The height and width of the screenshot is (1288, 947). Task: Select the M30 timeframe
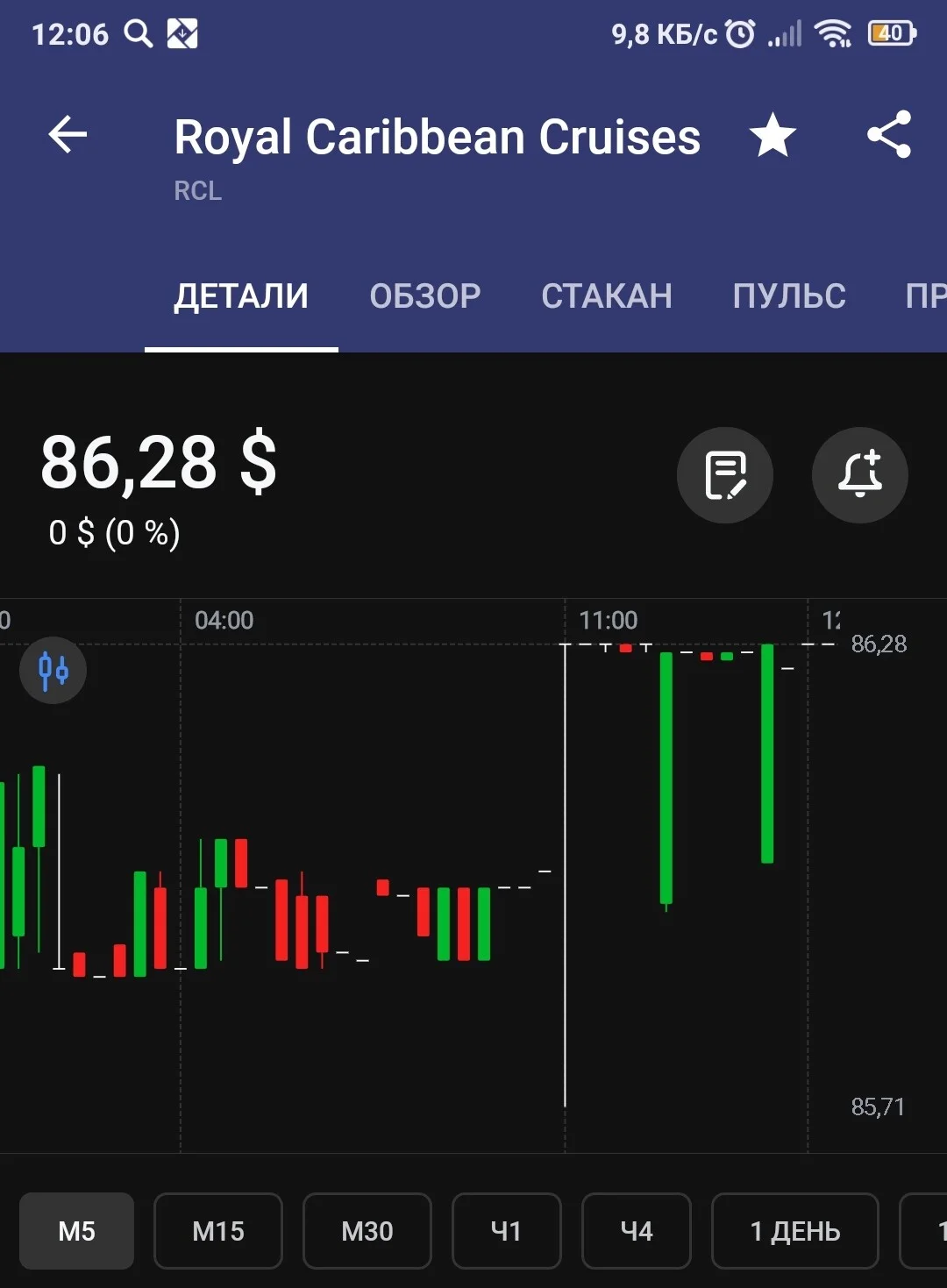click(x=367, y=1231)
